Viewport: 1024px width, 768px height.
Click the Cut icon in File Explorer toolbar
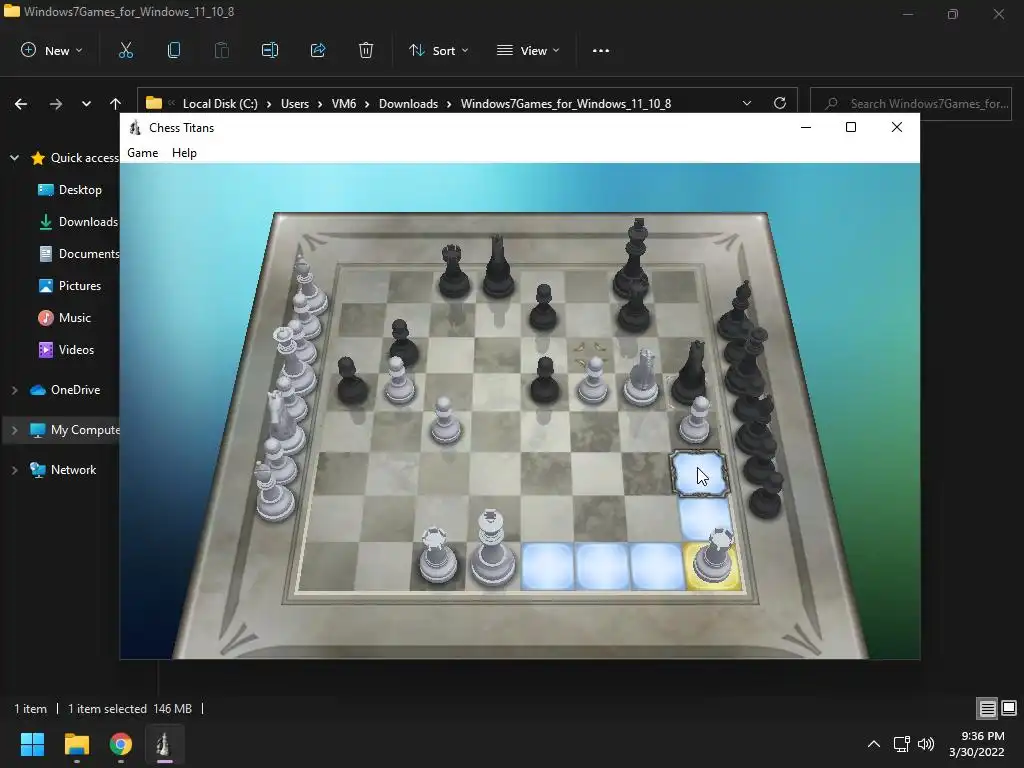(x=125, y=50)
